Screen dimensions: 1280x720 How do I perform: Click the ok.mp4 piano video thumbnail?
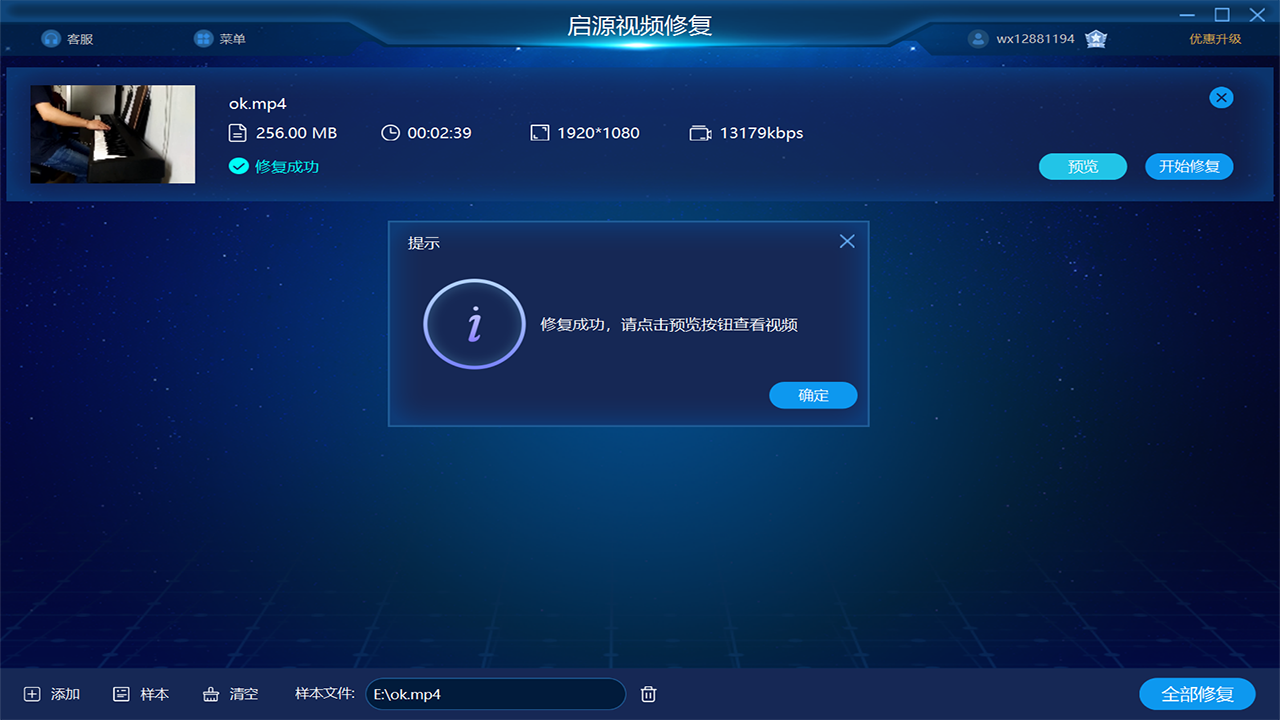[x=112, y=134]
